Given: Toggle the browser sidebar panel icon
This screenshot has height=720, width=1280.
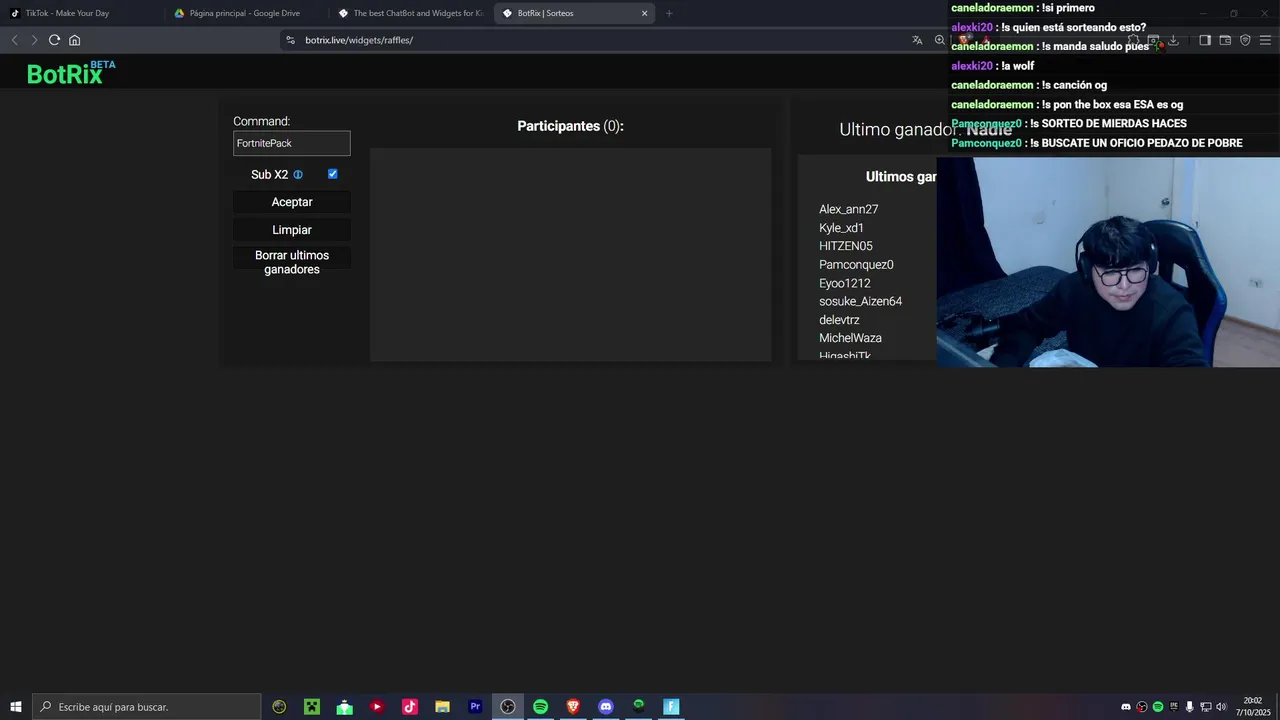Looking at the screenshot, I should coord(1205,40).
